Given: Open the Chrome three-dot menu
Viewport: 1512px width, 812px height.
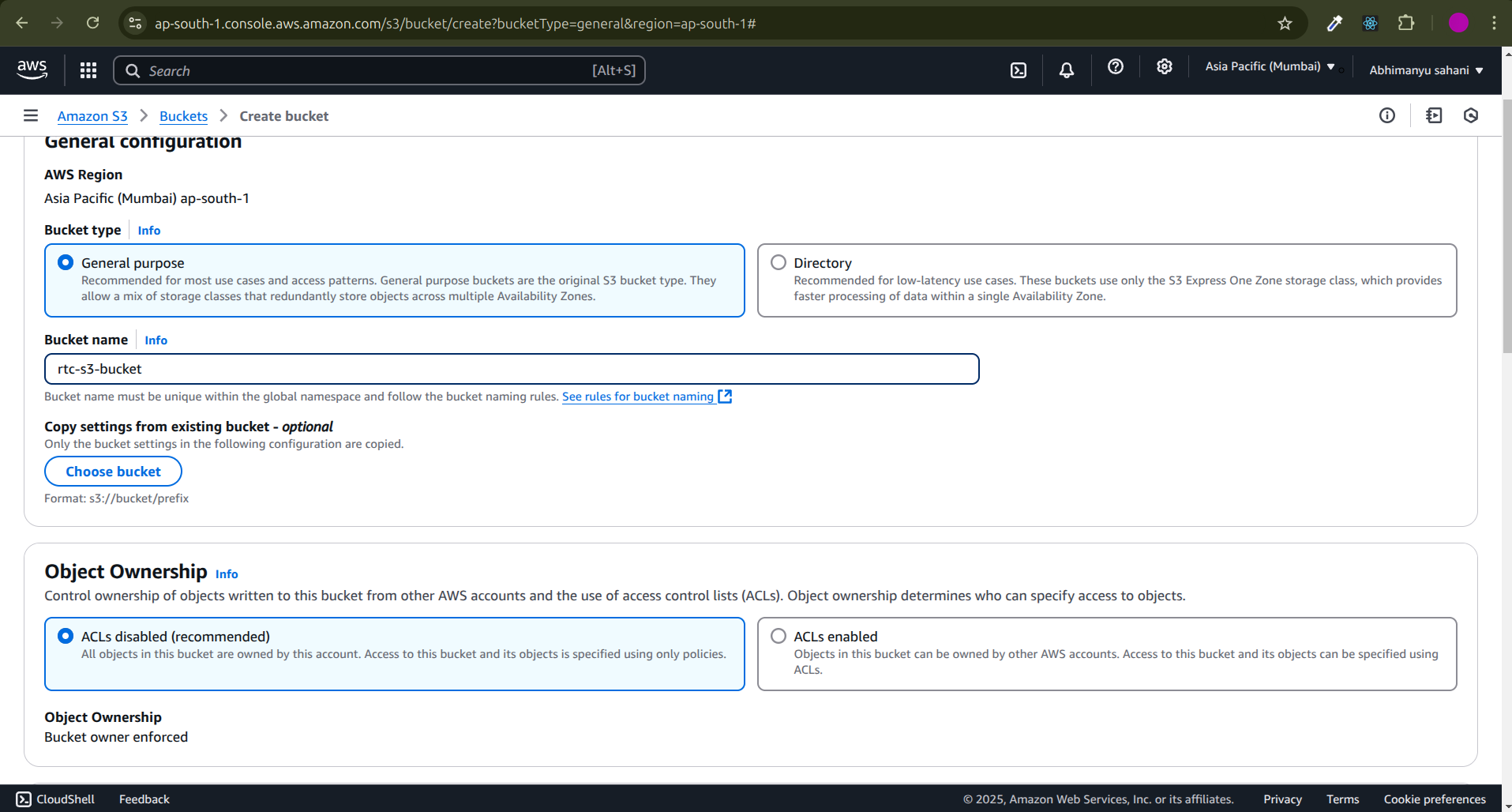Looking at the screenshot, I should click(x=1494, y=23).
